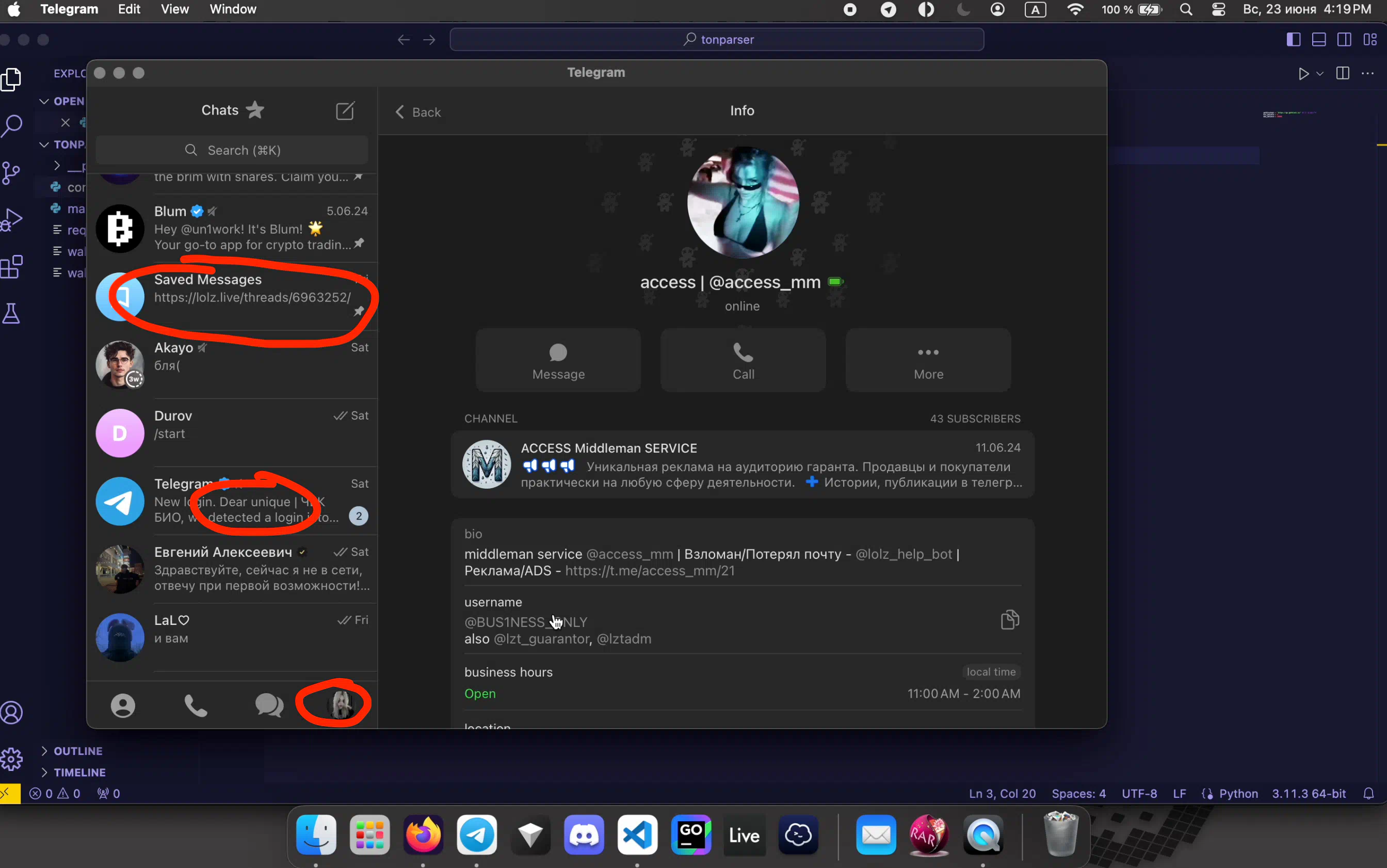This screenshot has height=868, width=1387.
Task: Navigate back arrow in VS Code title bar
Action: point(404,40)
